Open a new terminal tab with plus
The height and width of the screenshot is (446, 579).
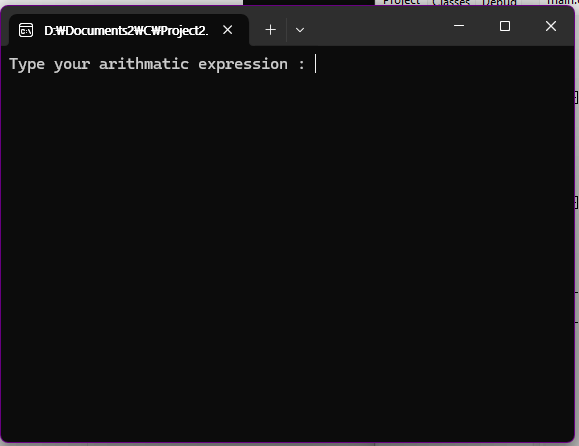271,30
